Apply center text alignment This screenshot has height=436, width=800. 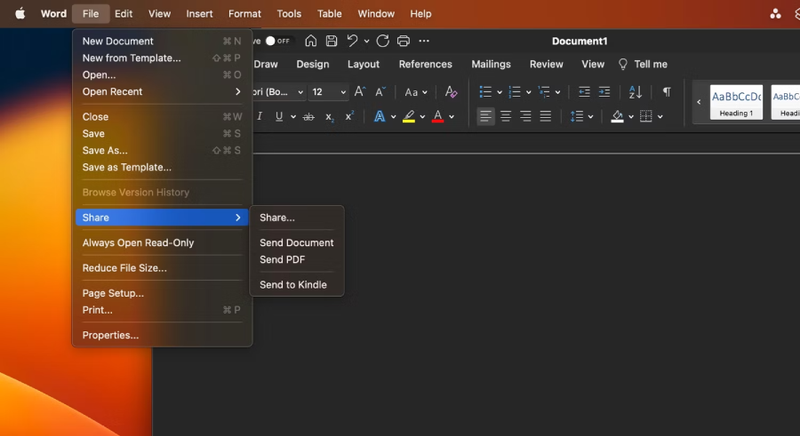pyautogui.click(x=505, y=116)
